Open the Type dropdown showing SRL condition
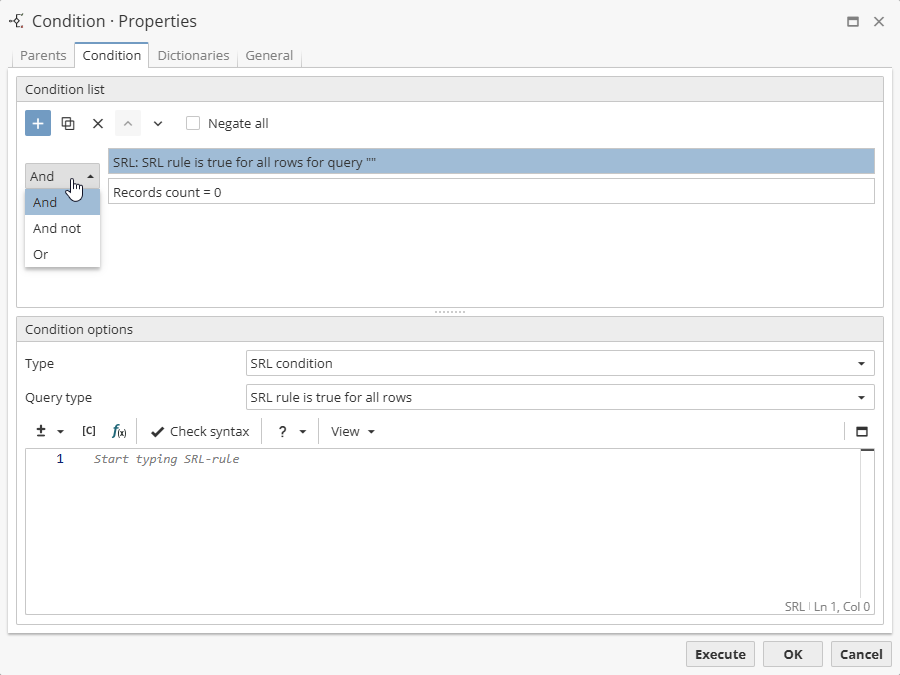The image size is (900, 675). click(859, 363)
